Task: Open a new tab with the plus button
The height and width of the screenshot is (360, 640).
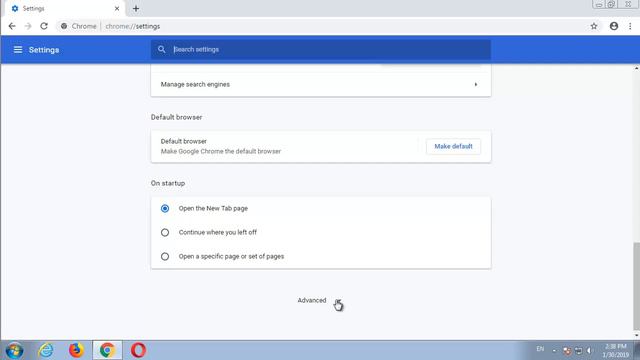Action: coord(136,8)
